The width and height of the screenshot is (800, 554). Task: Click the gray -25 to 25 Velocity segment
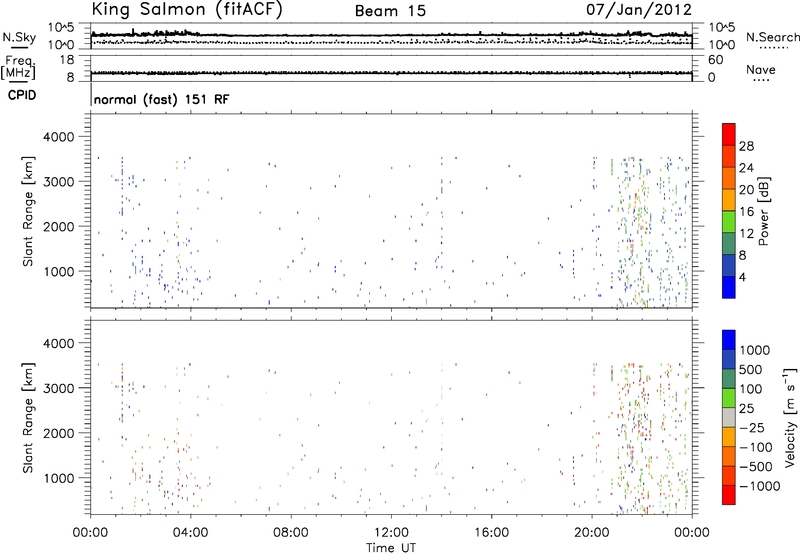[x=729, y=417]
